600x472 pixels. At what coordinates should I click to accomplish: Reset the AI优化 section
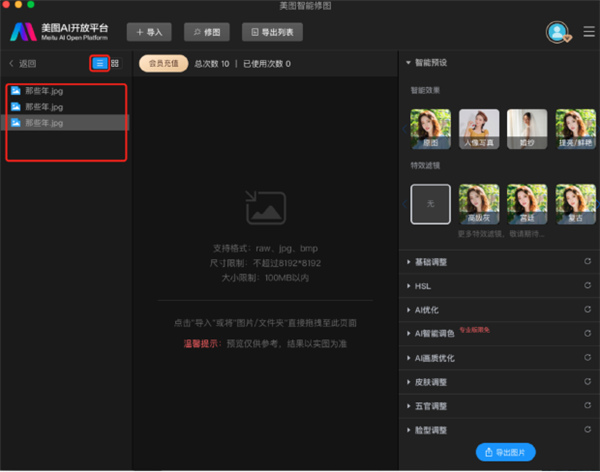coord(587,310)
